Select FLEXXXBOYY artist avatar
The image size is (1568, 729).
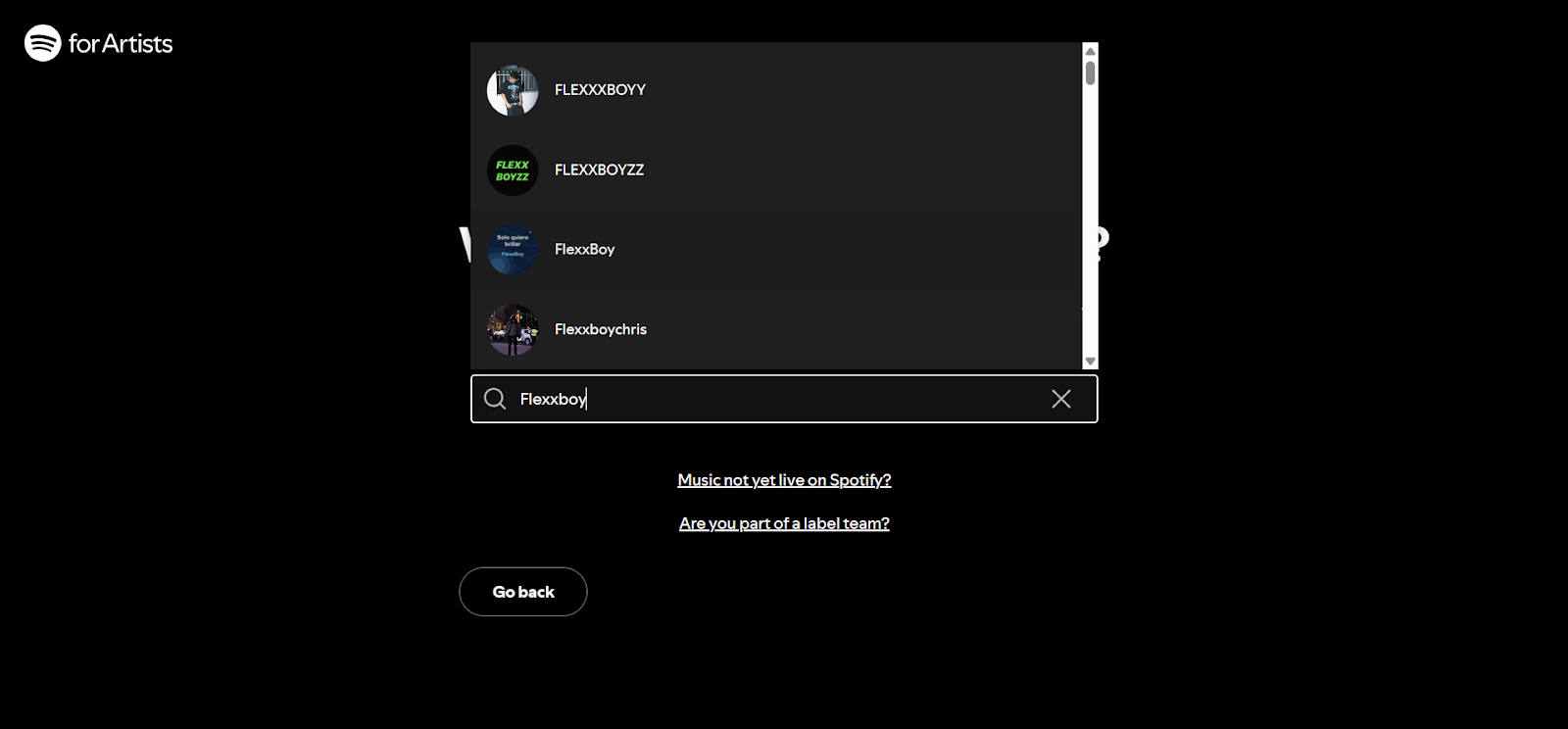coord(513,90)
